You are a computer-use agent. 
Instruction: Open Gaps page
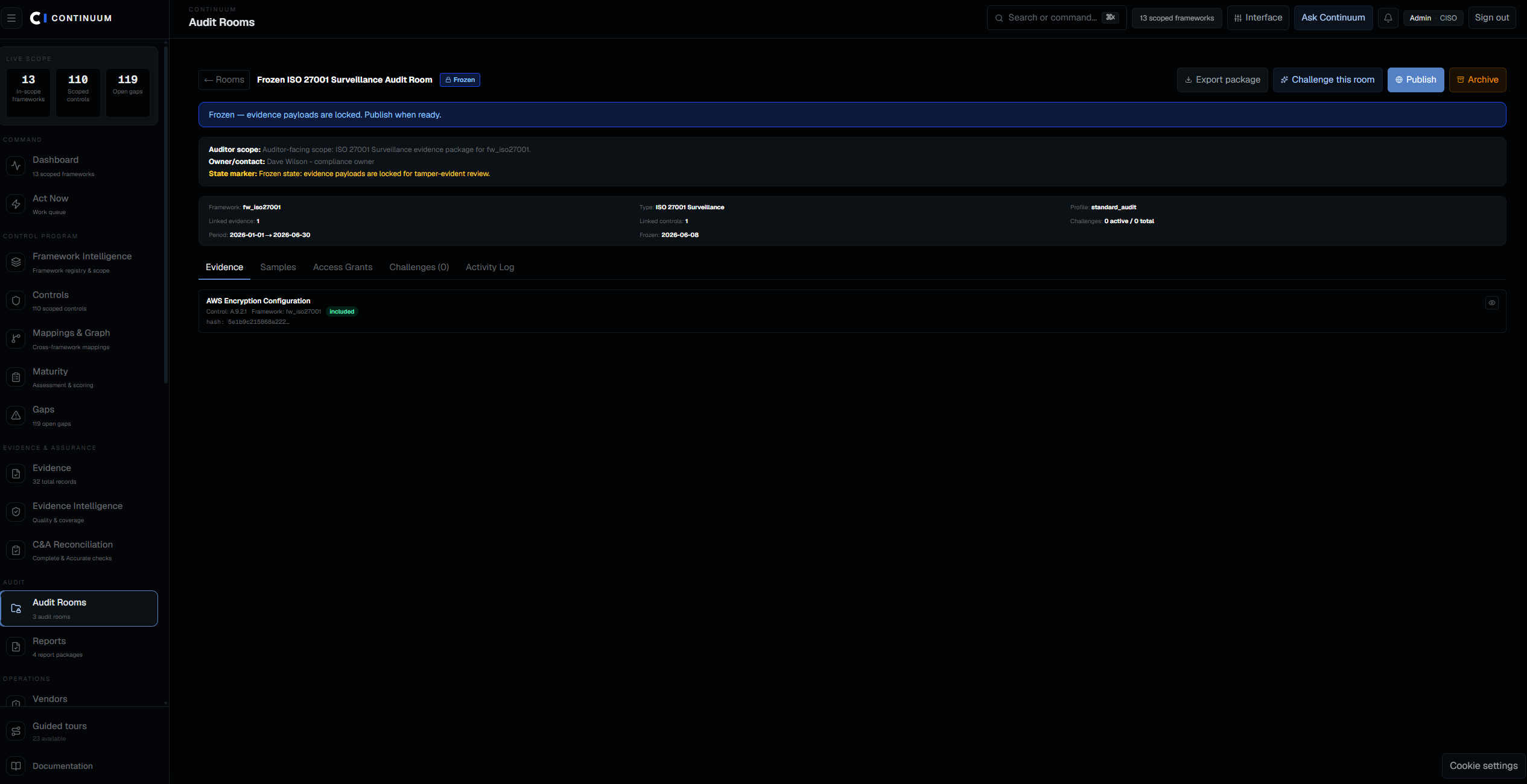click(x=79, y=416)
